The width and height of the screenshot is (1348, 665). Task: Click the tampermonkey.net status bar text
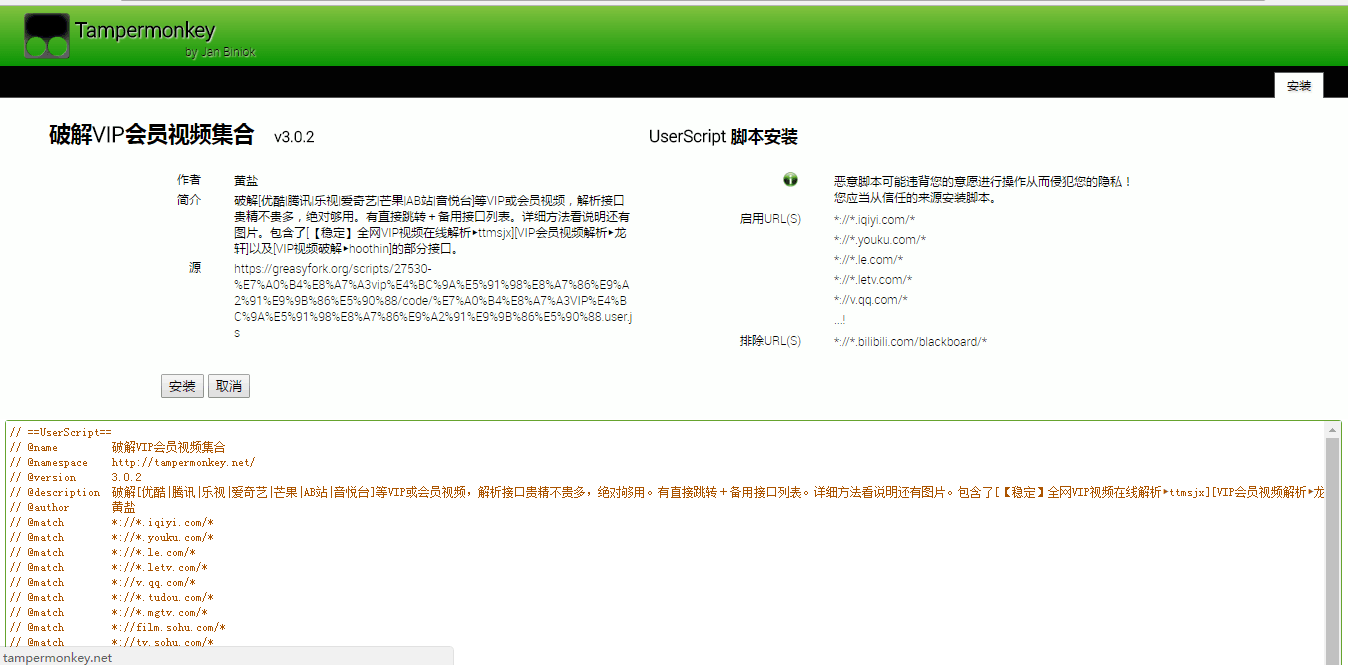coord(58,657)
